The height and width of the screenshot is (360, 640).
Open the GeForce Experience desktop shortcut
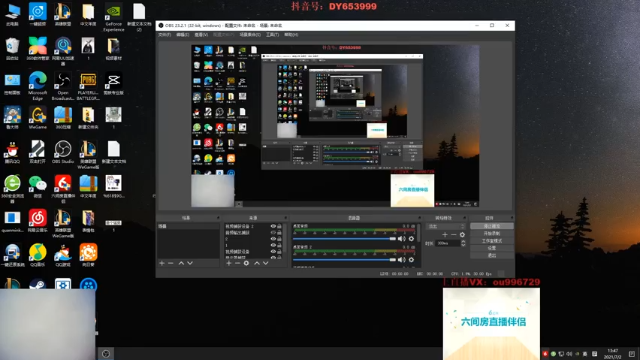[113, 17]
